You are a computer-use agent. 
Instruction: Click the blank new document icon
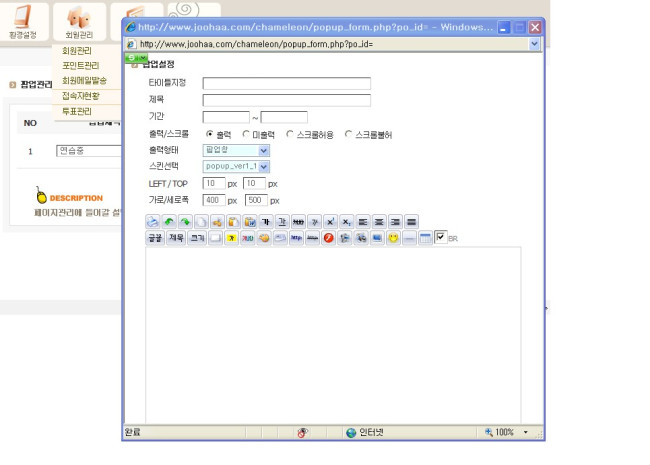coord(201,222)
